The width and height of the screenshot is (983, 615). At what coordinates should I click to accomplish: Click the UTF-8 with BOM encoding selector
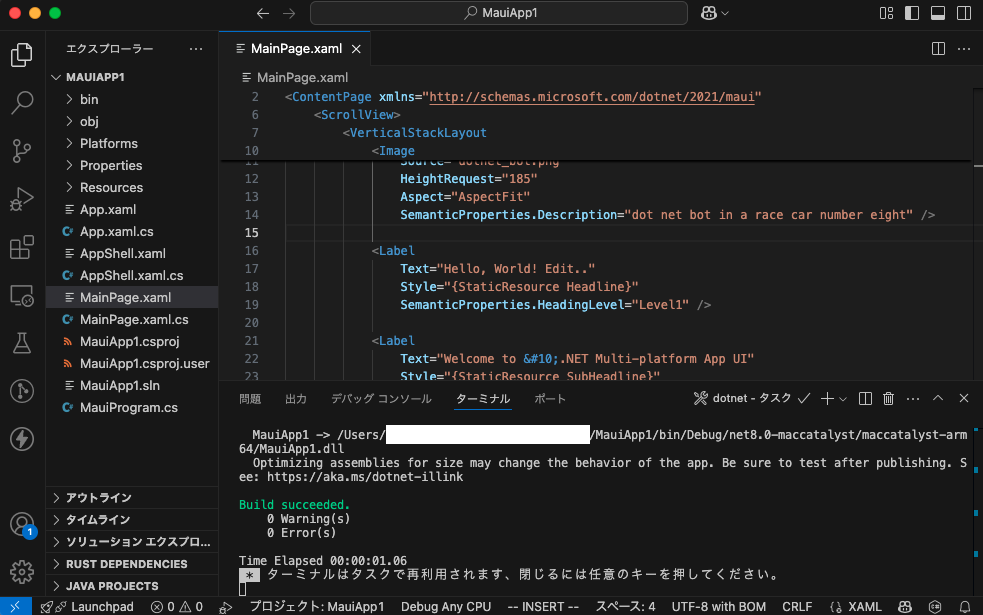pos(719,607)
